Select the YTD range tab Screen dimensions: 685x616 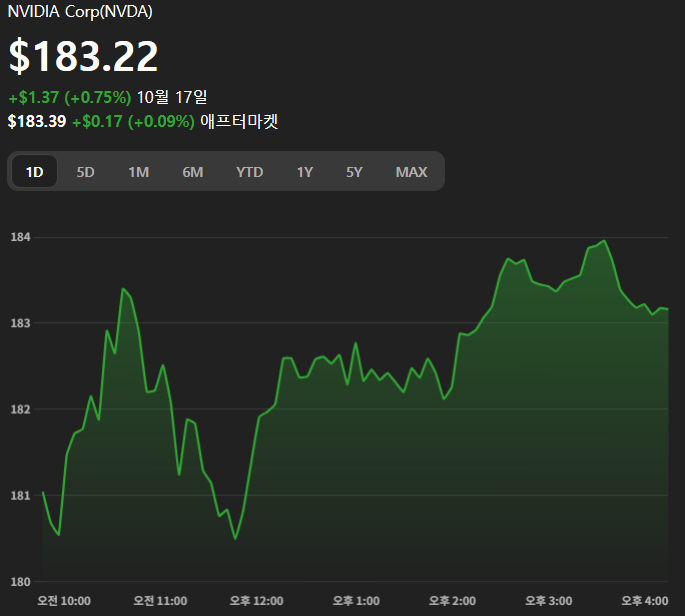249,172
